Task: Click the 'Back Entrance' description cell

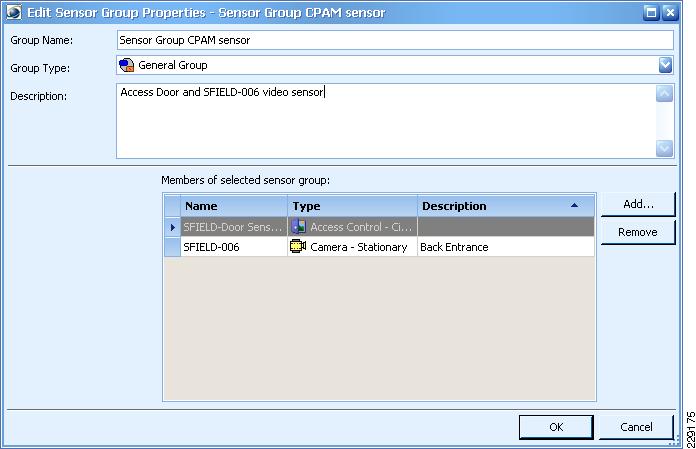Action: coord(506,247)
